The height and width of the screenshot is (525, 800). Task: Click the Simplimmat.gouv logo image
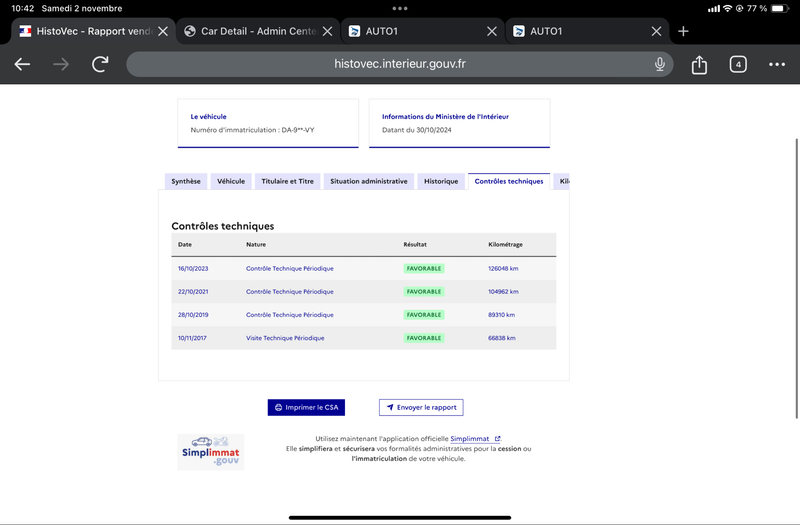coord(211,452)
